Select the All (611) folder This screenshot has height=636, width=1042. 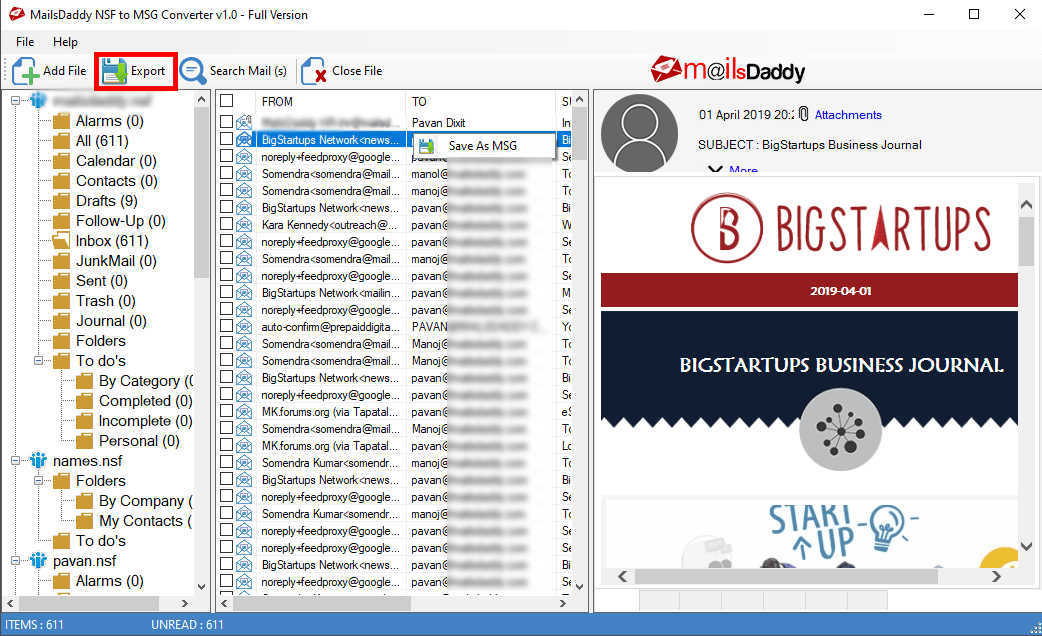tap(102, 141)
